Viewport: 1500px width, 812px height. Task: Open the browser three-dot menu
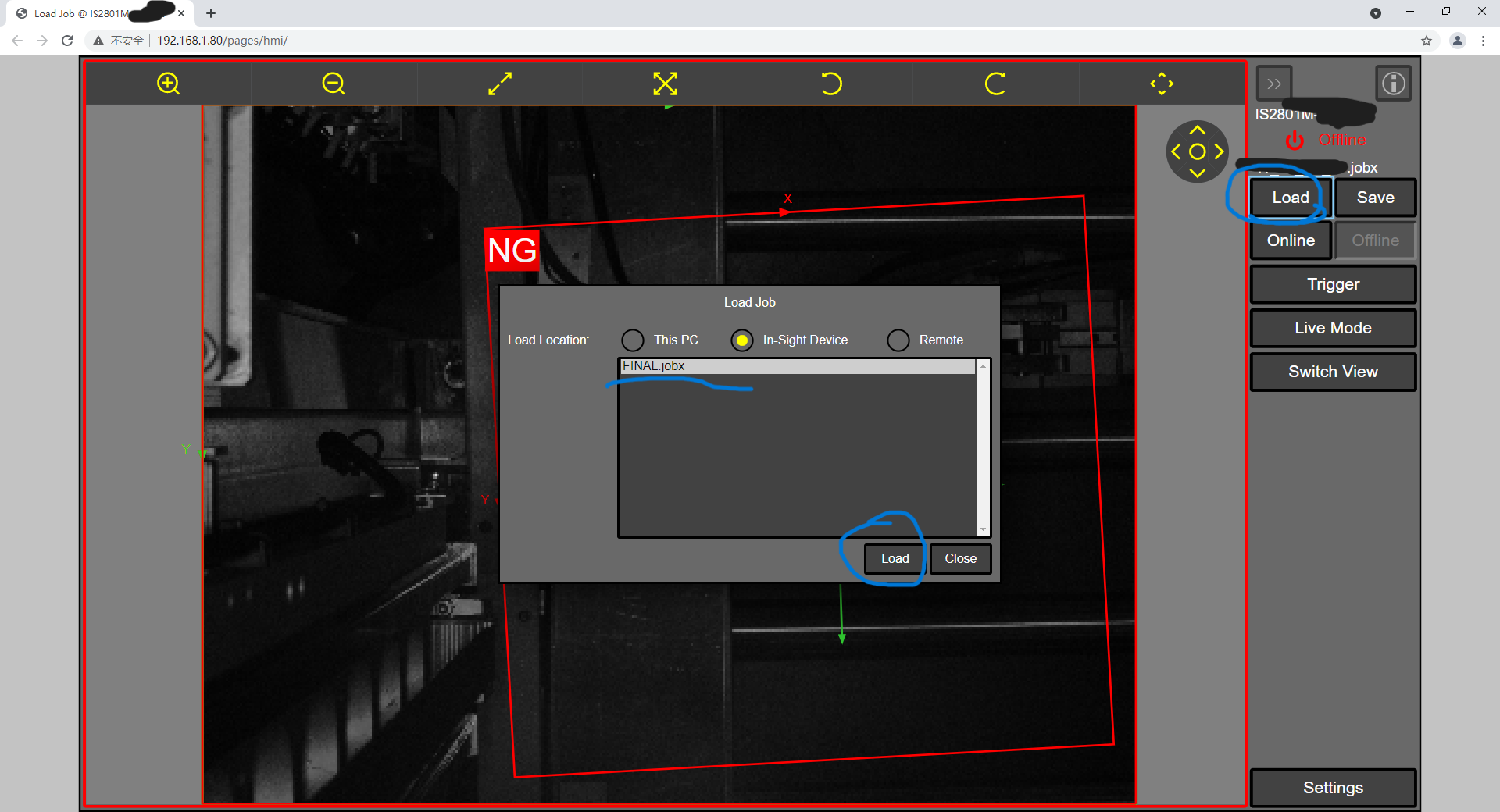[1483, 41]
